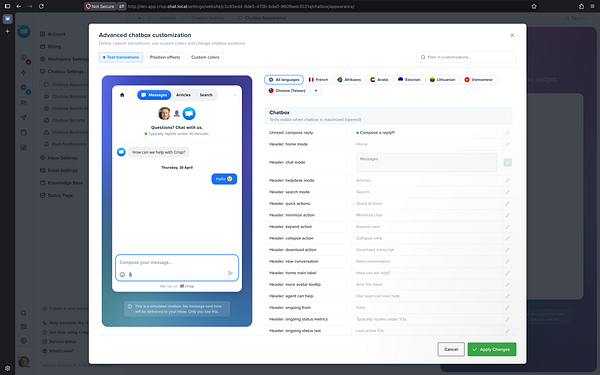
Task: Click the 'Apply Changes' button
Action: point(492,349)
